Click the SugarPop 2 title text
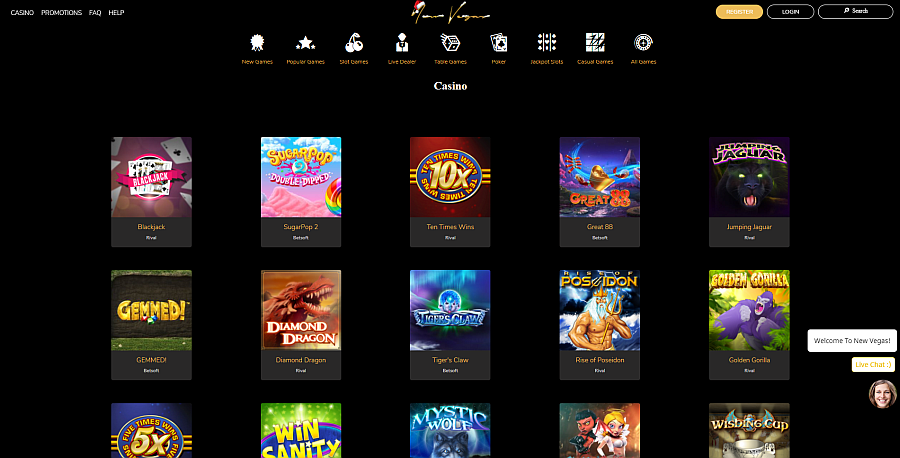This screenshot has width=900, height=458. (x=301, y=227)
